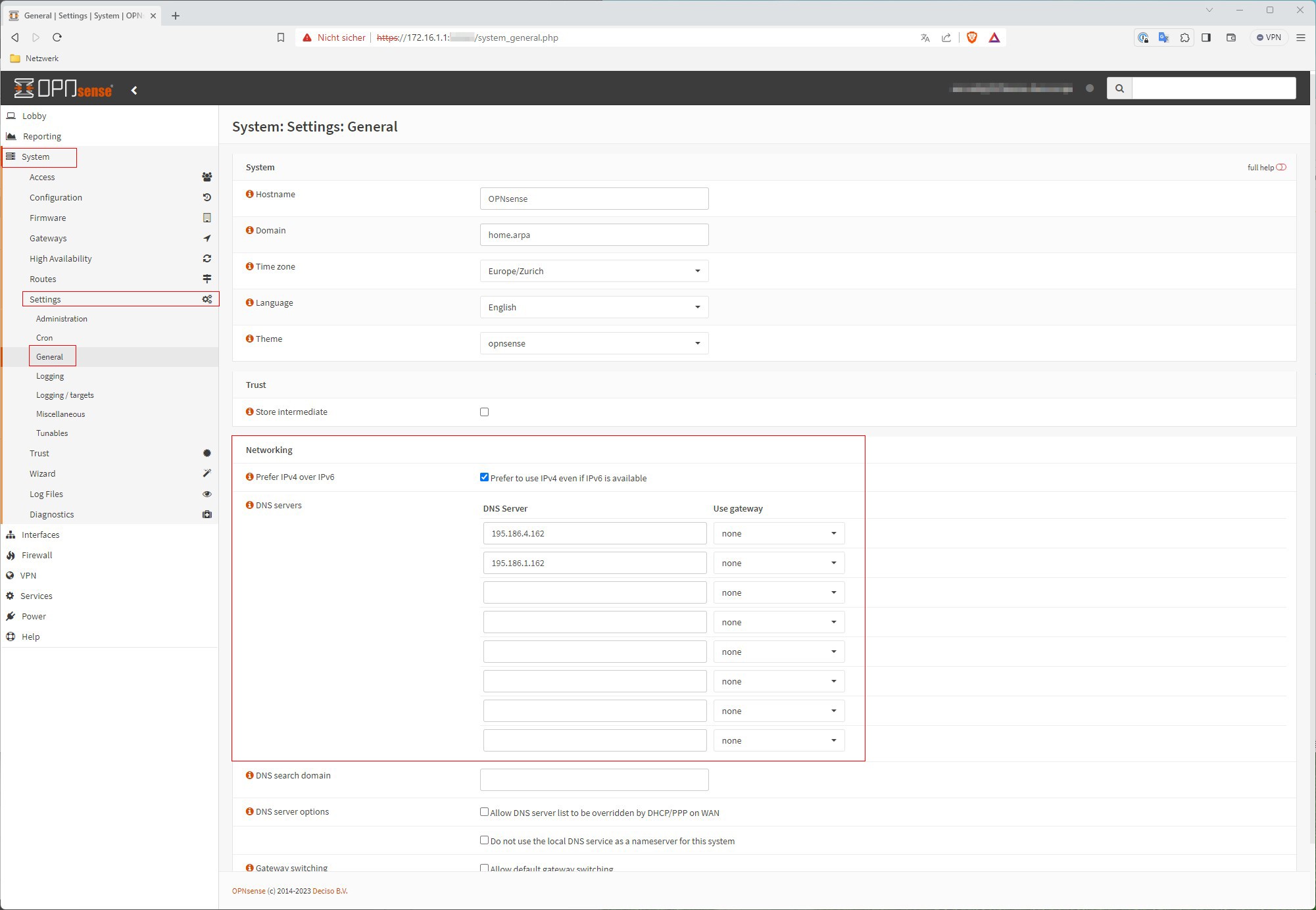Open the Miscellaneous settings page
The width and height of the screenshot is (1316, 910).
point(61,414)
